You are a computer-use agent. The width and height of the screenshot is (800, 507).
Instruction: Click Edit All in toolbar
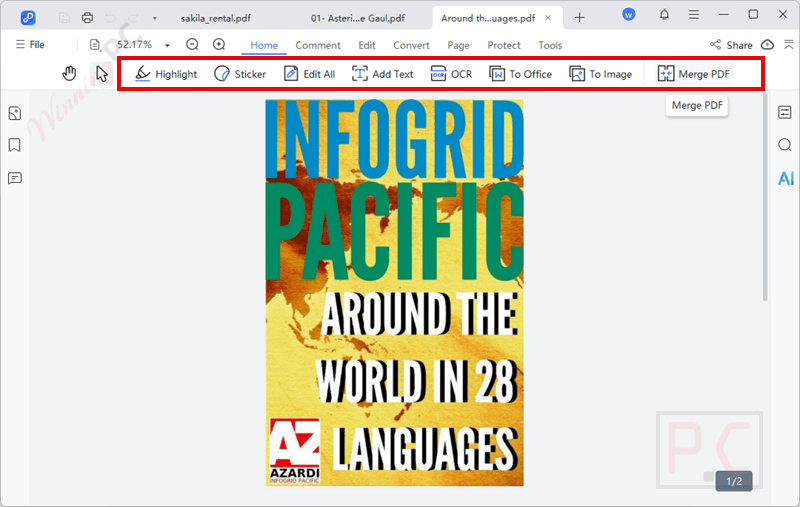pos(309,74)
